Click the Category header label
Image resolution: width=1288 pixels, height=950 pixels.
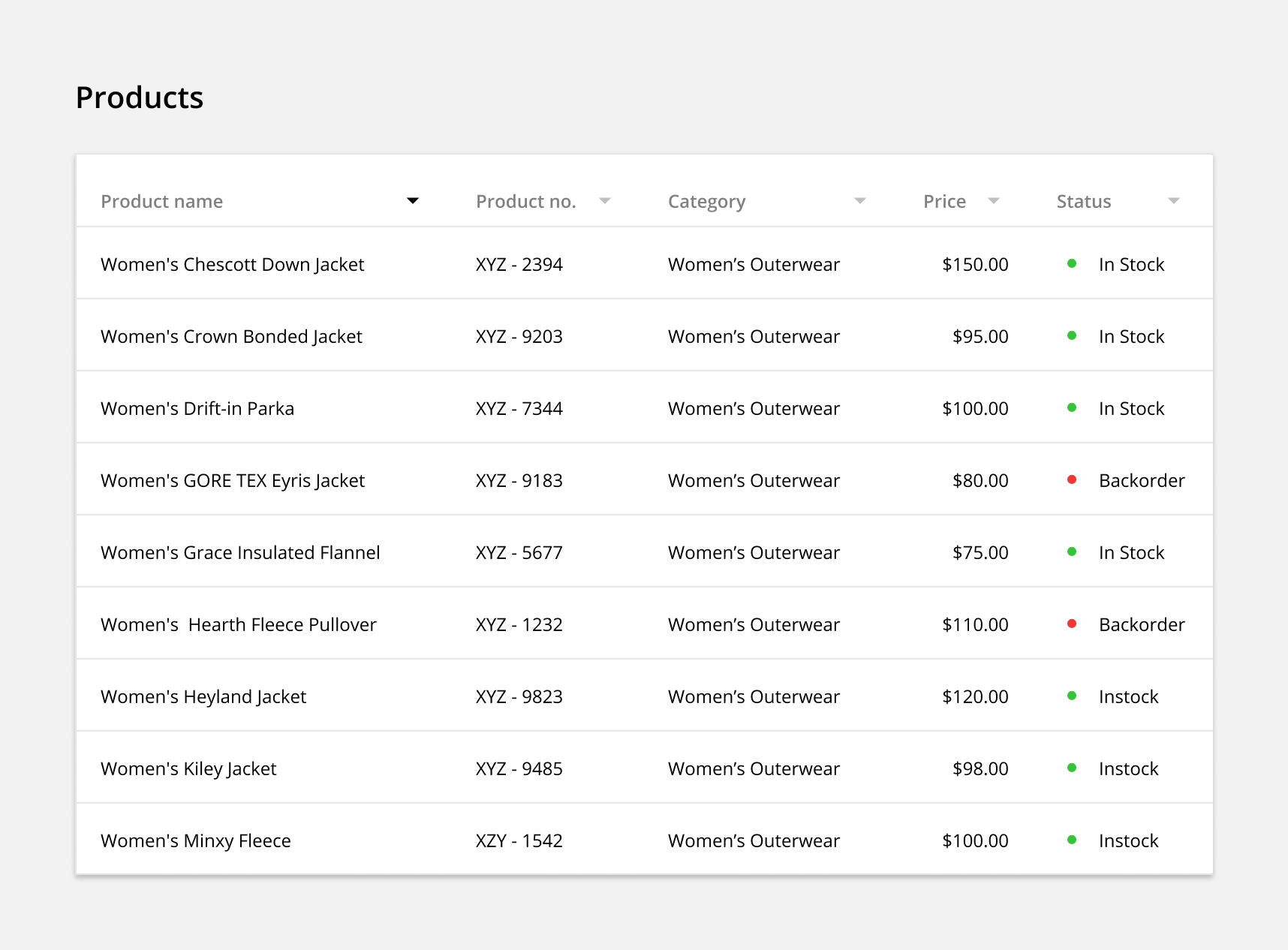[707, 201]
